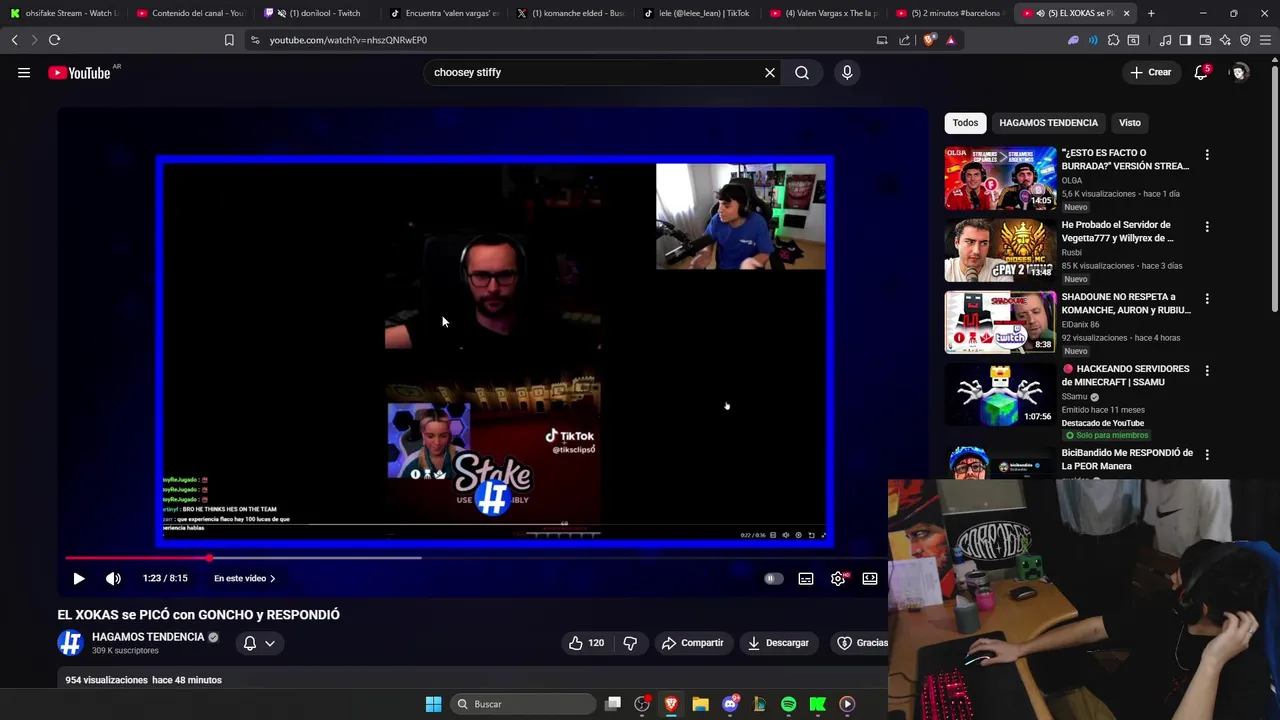This screenshot has height=720, width=1280.
Task: Open more options for '¿ESTO ES FACTO' video
Action: [1207, 155]
